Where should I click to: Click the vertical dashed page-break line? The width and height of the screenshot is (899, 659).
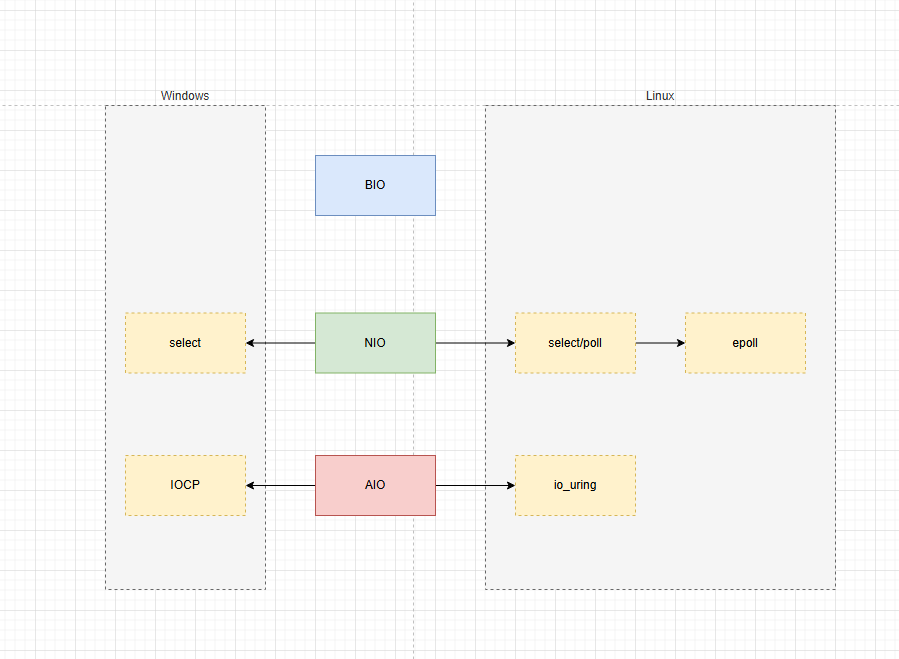(x=414, y=60)
